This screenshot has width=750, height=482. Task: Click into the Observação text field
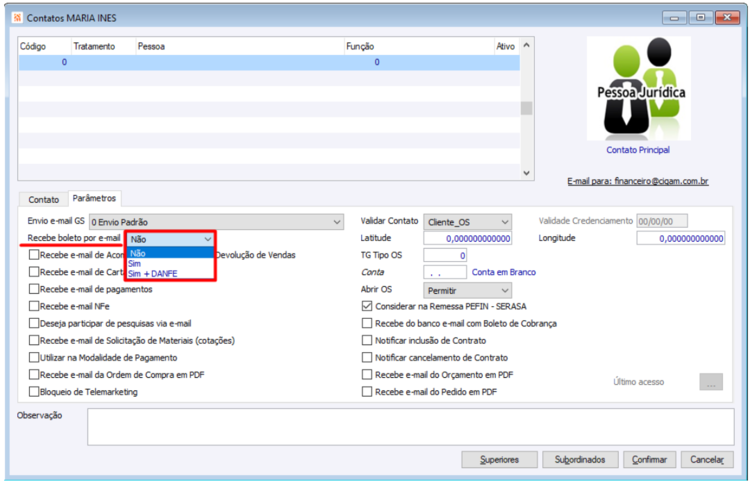click(410, 427)
